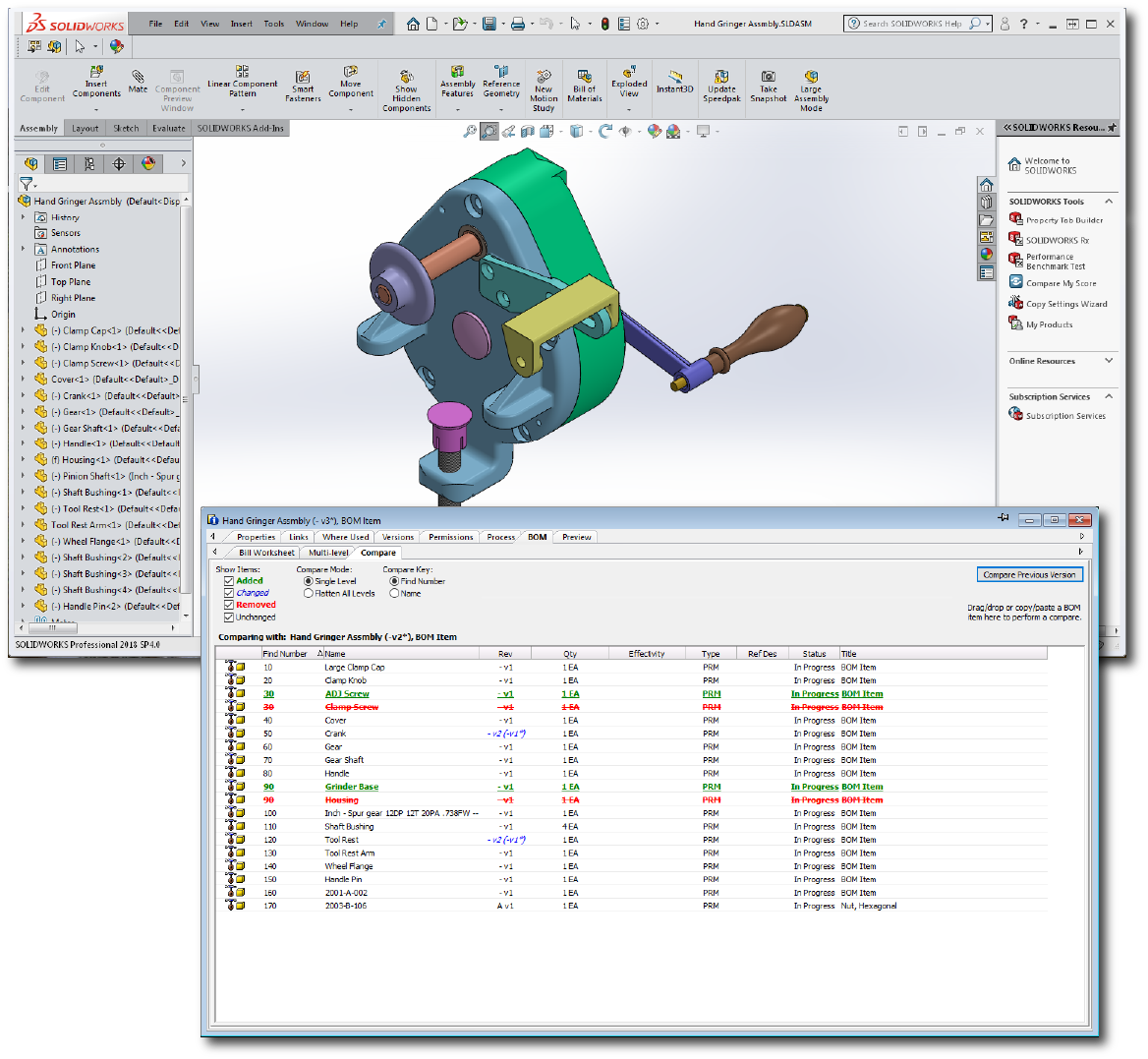
Task: Open the Options gear icon
Action: (x=643, y=25)
